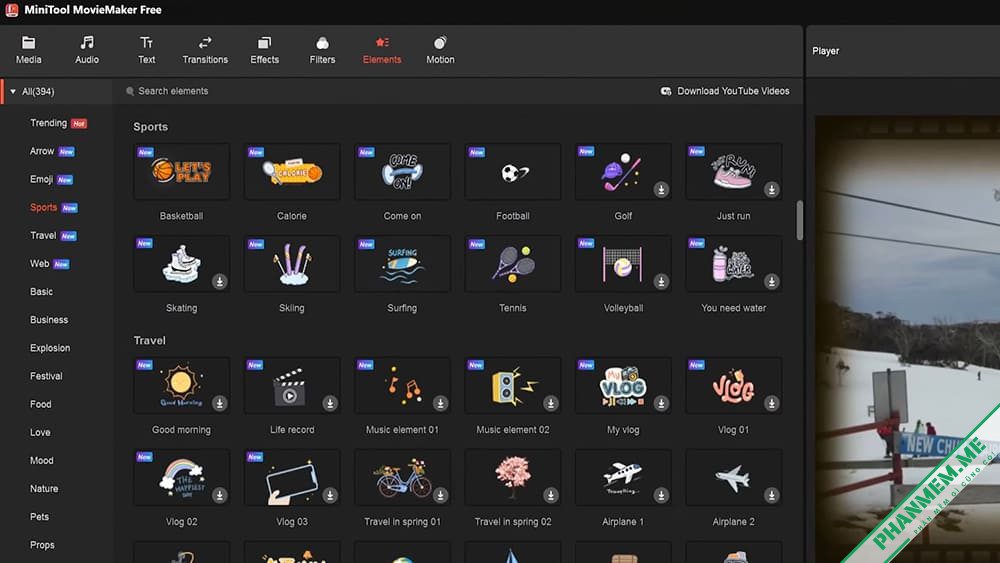Pick the Come on element
Image resolution: width=1000 pixels, height=563 pixels.
tap(402, 172)
